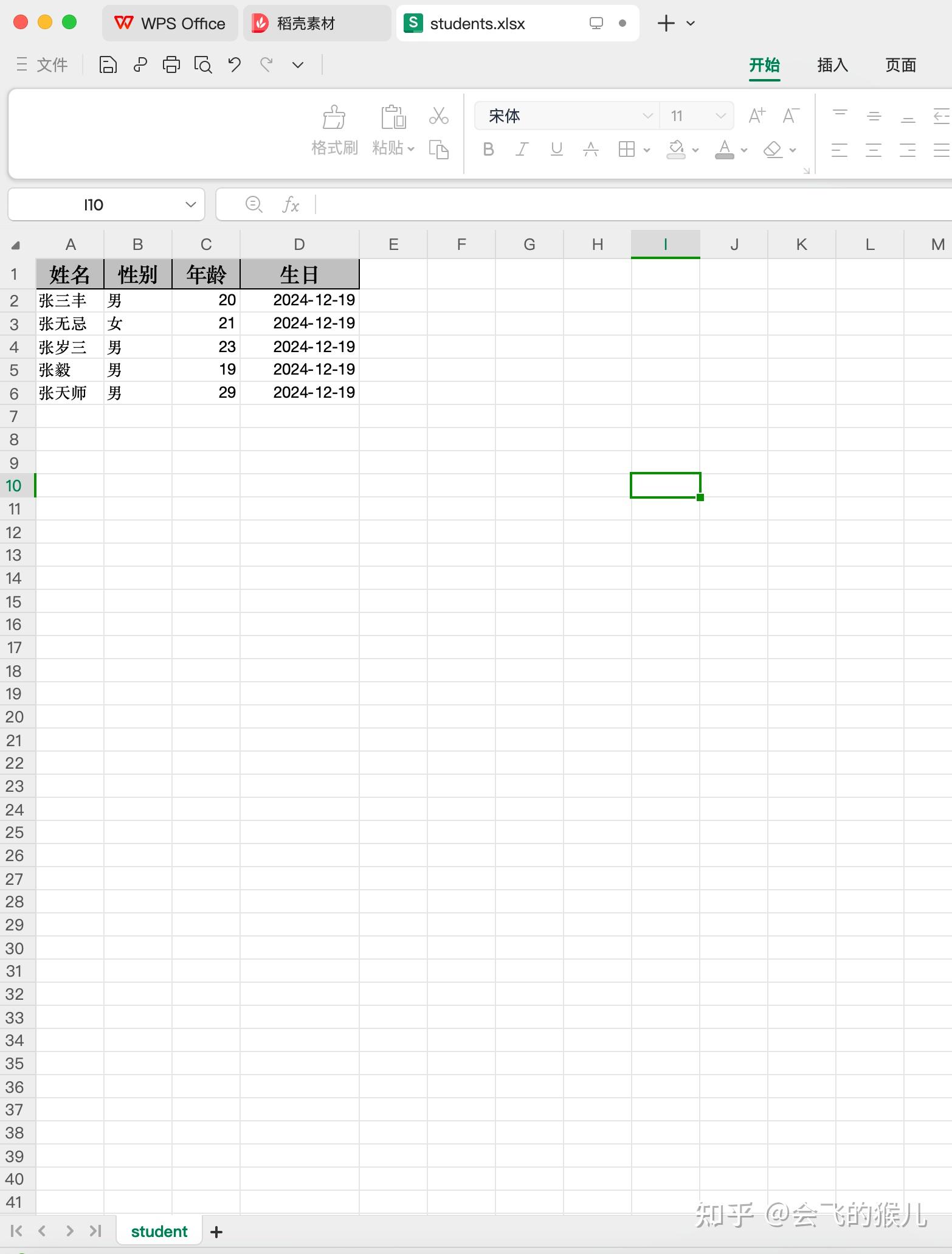Go to first sheet navigation arrow
Image resolution: width=952 pixels, height=1254 pixels.
point(16,1231)
